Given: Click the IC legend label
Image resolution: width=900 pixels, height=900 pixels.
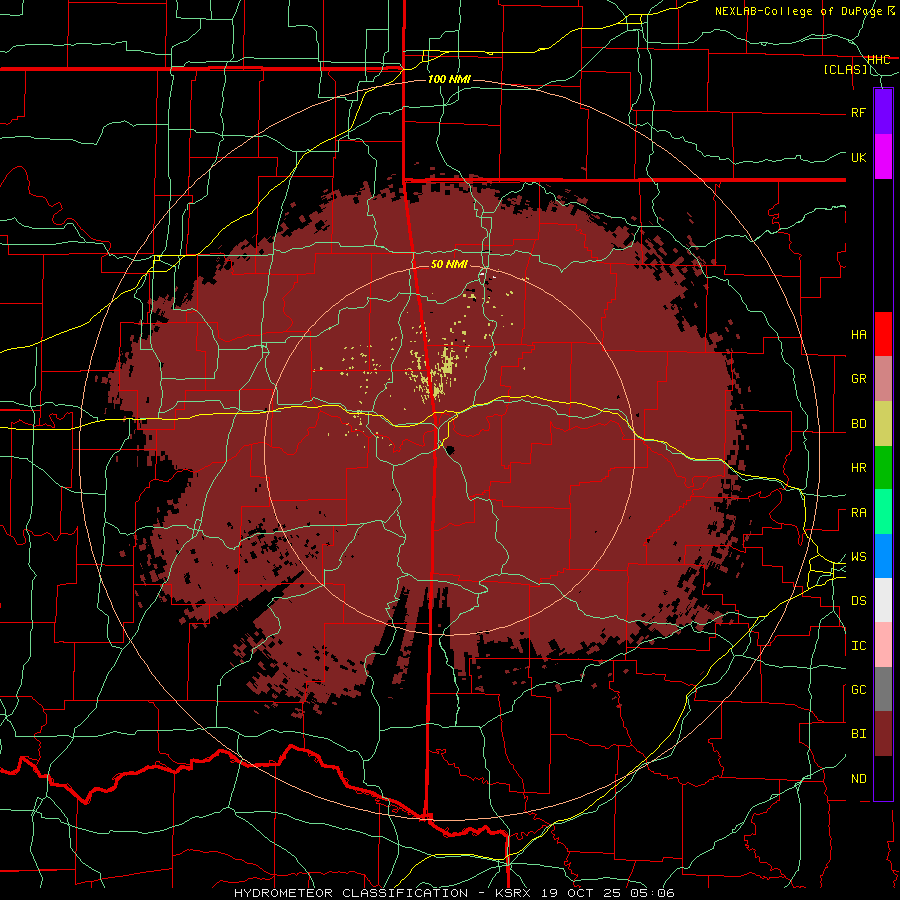Looking at the screenshot, I should click(858, 646).
